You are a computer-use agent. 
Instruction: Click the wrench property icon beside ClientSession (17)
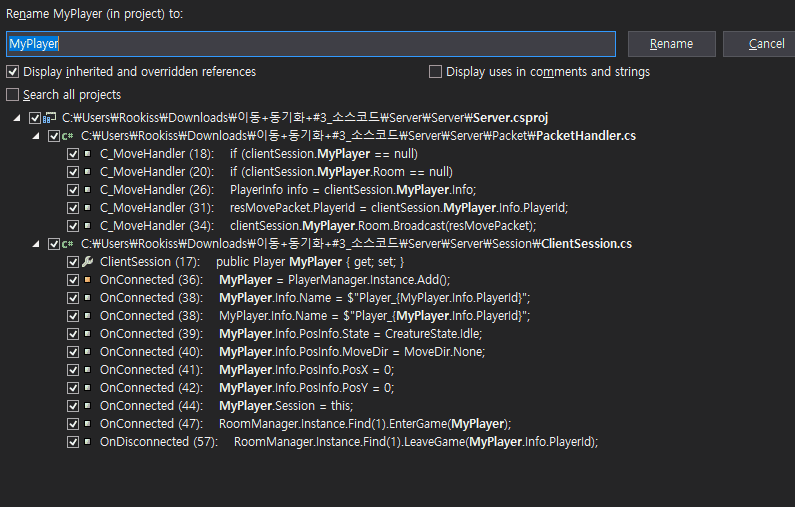click(87, 262)
